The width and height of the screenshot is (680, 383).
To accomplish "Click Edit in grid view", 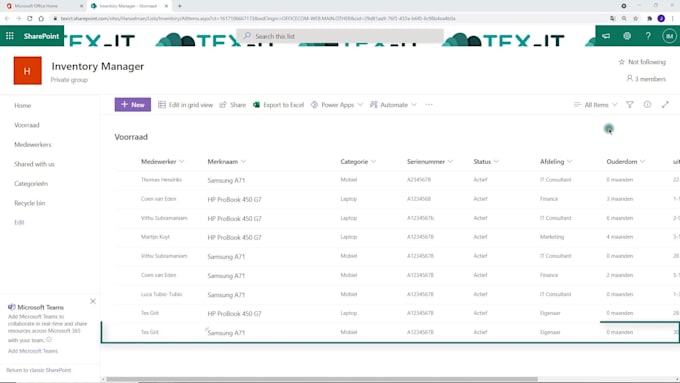I will 186,105.
